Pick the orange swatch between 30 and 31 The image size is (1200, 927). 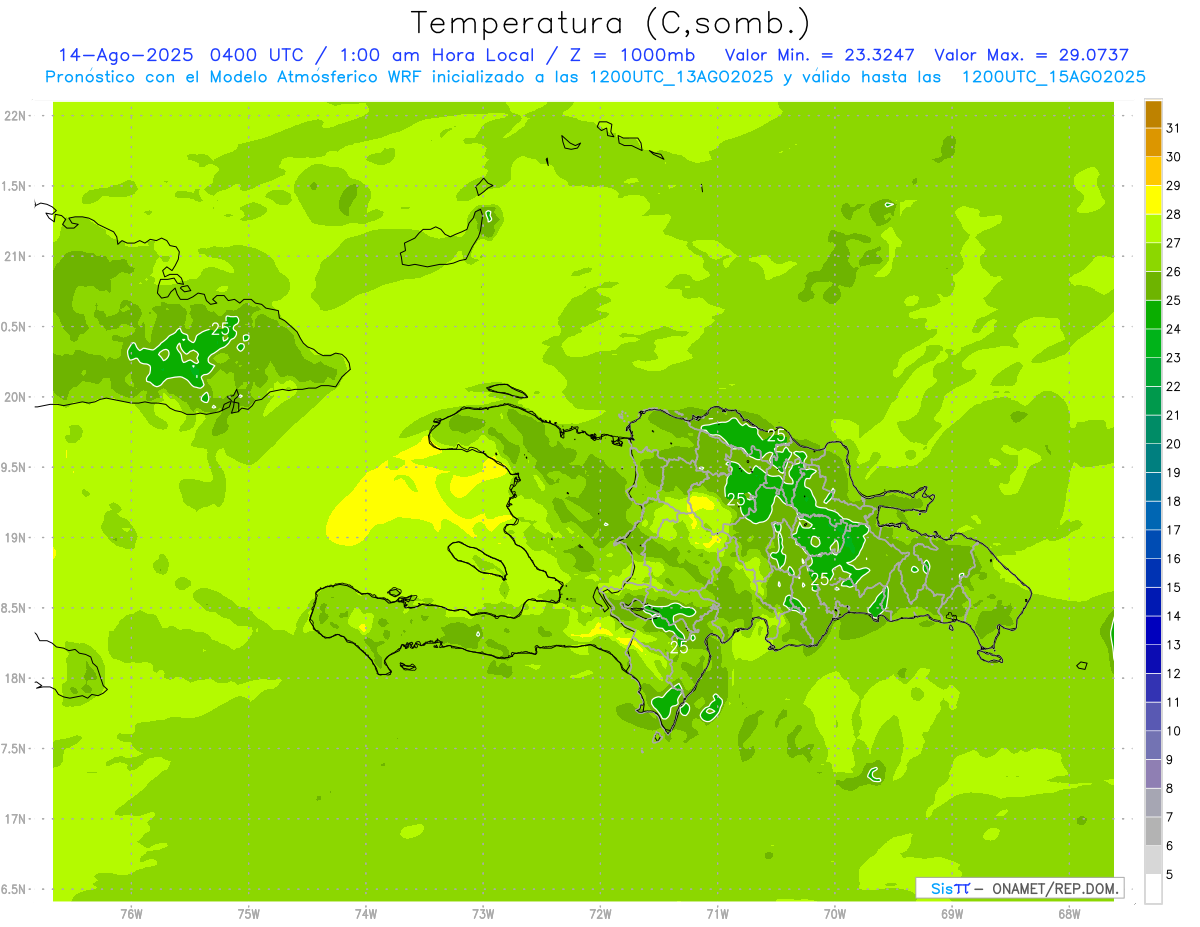pyautogui.click(x=1153, y=143)
